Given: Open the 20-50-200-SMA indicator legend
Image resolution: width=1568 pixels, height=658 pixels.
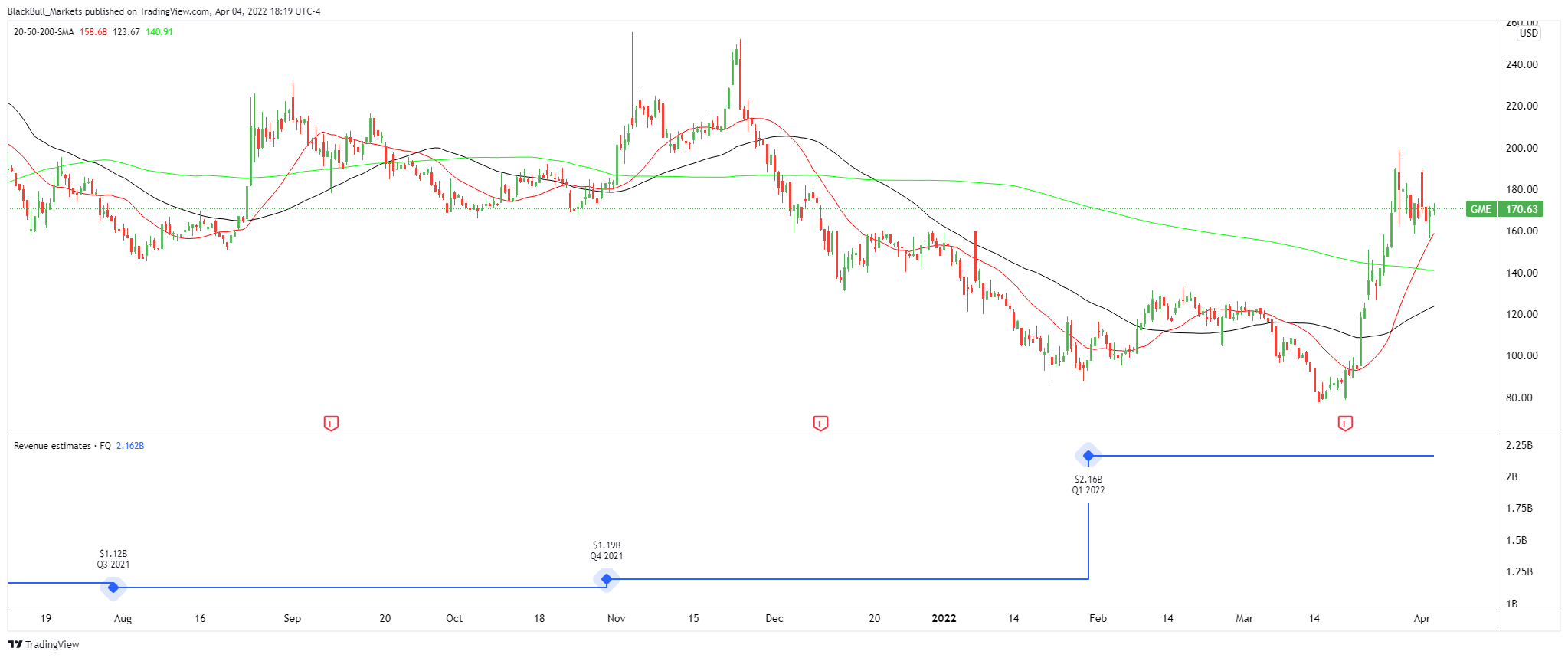Looking at the screenshot, I should 44,32.
